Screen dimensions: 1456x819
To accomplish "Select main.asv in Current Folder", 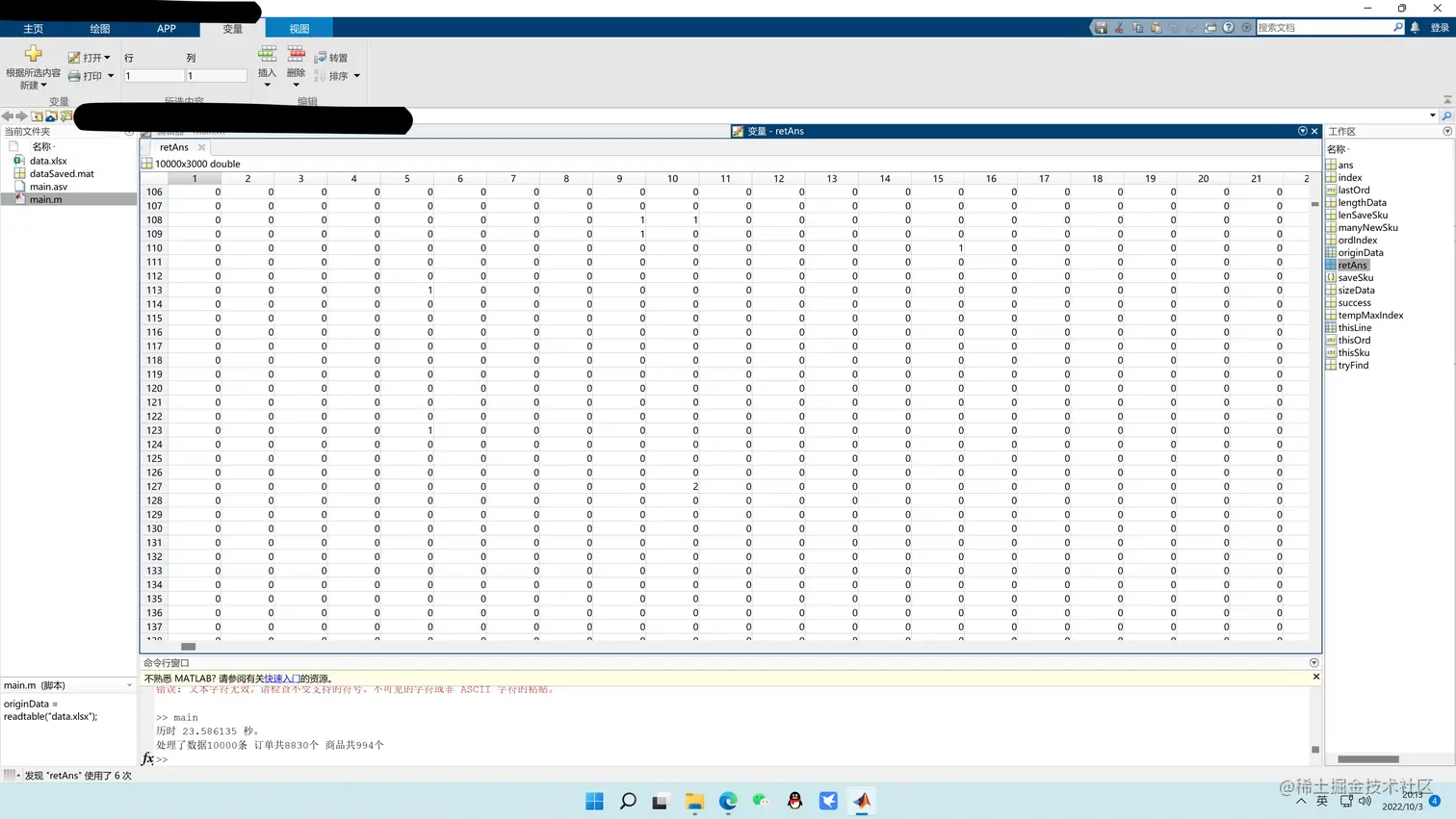I will tap(48, 187).
